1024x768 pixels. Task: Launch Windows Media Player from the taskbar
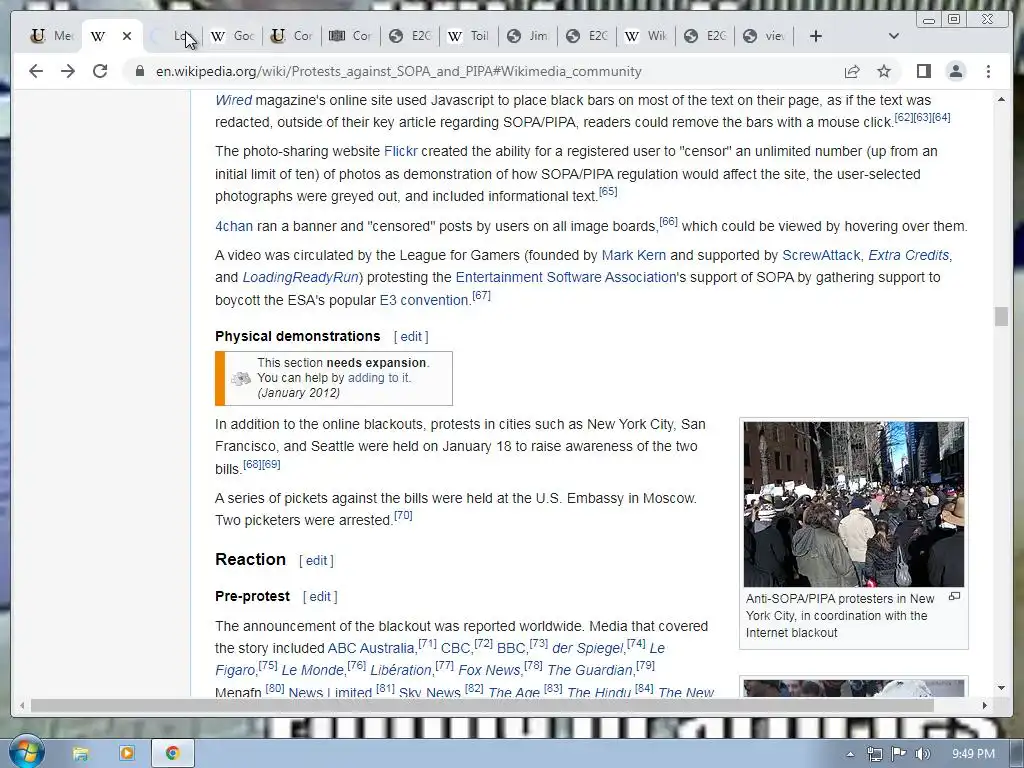click(x=127, y=754)
